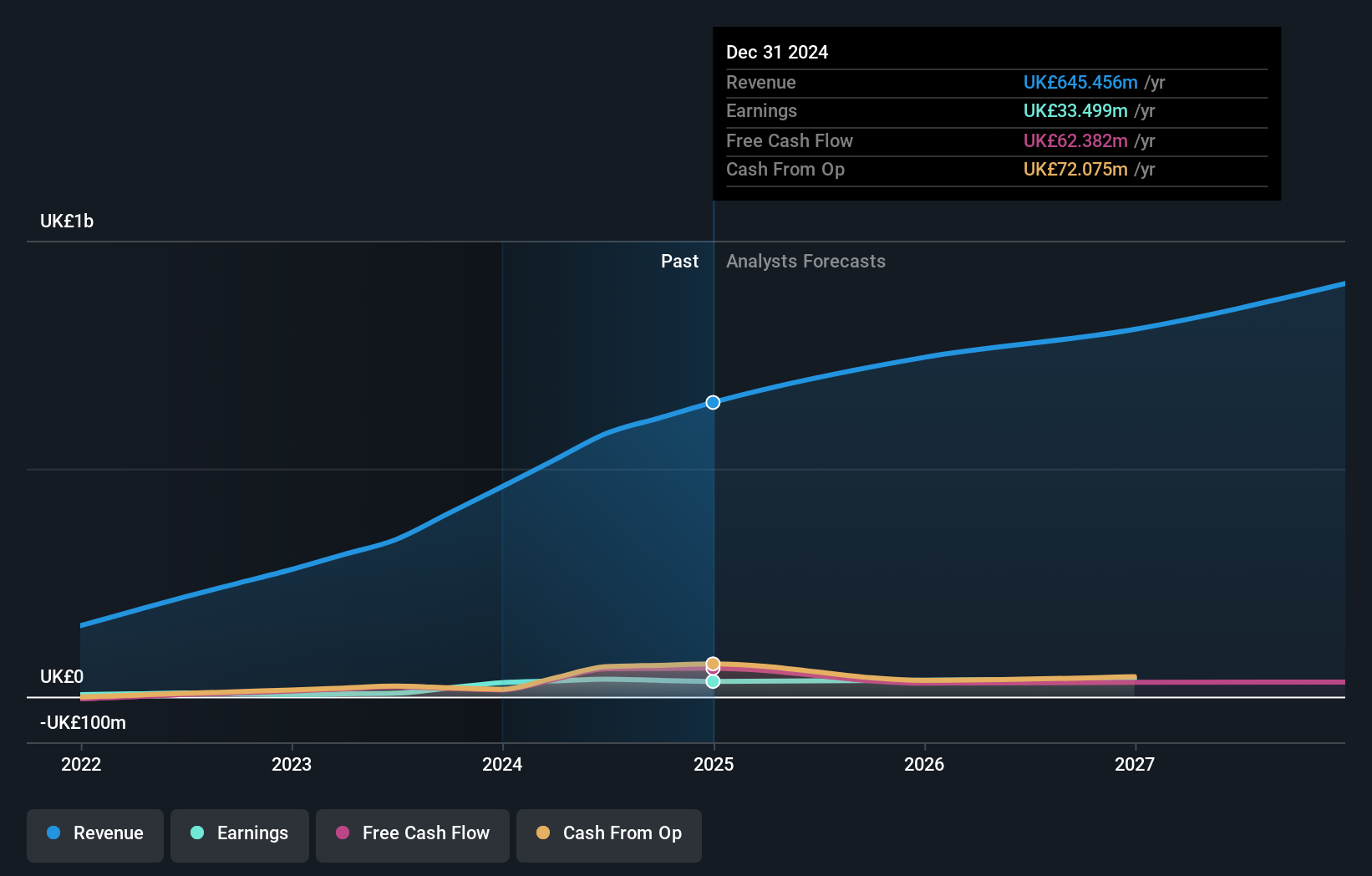Click the UK£0 y-axis label
This screenshot has height=876, width=1372.
[62, 676]
